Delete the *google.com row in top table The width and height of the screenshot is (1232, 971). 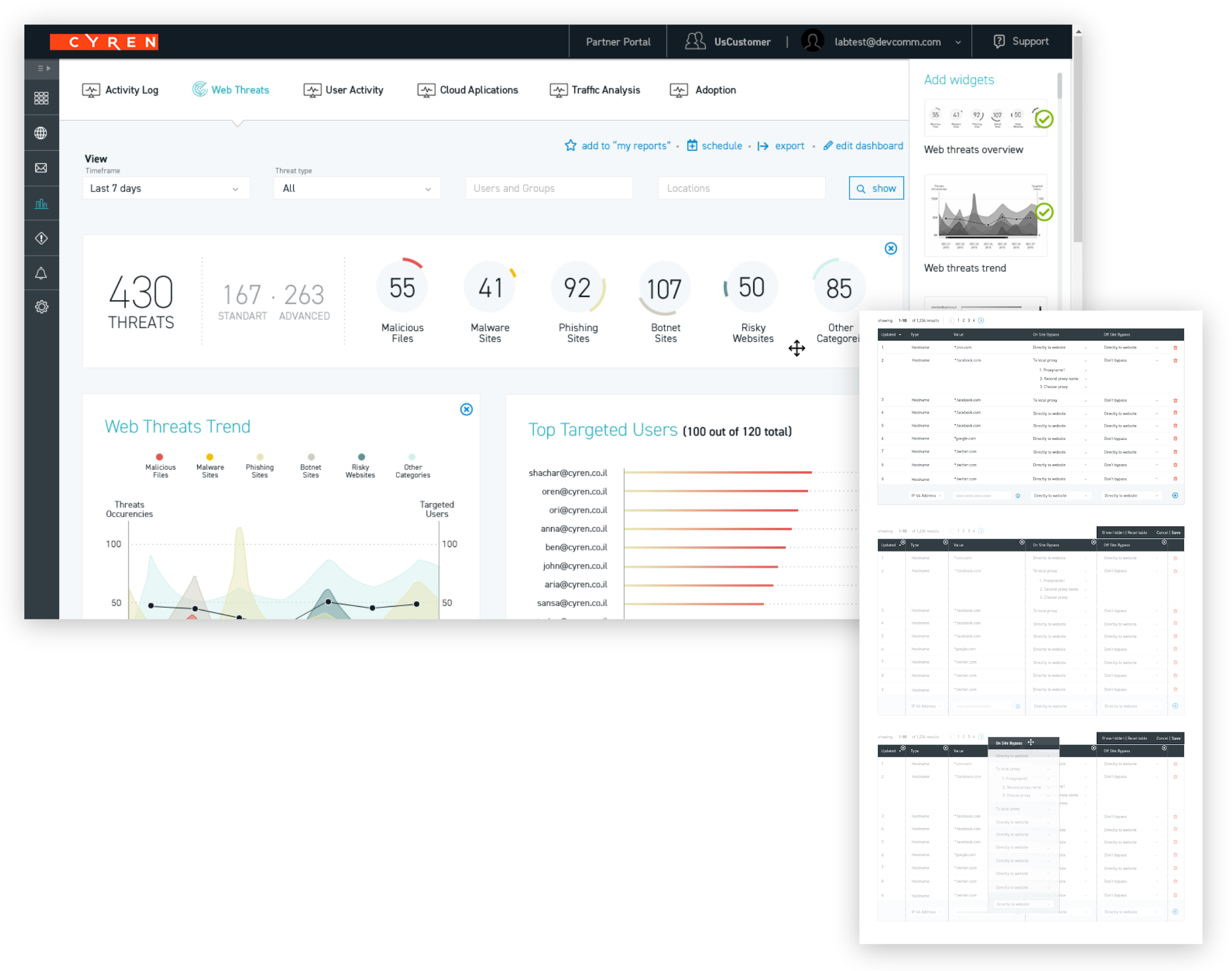point(1175,439)
